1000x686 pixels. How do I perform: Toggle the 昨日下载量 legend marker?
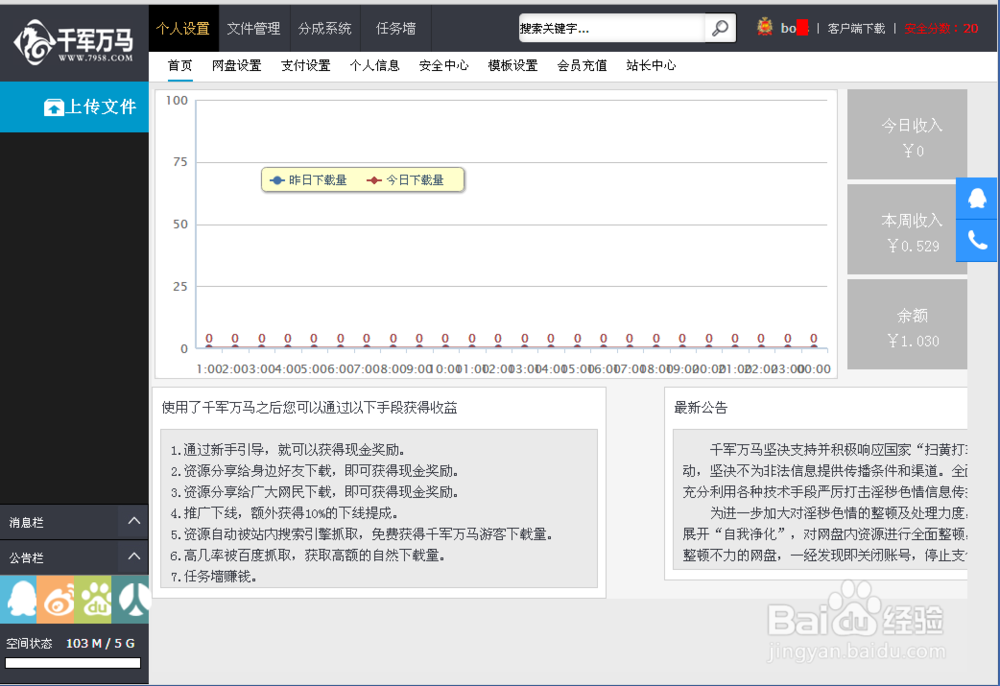pos(277,180)
